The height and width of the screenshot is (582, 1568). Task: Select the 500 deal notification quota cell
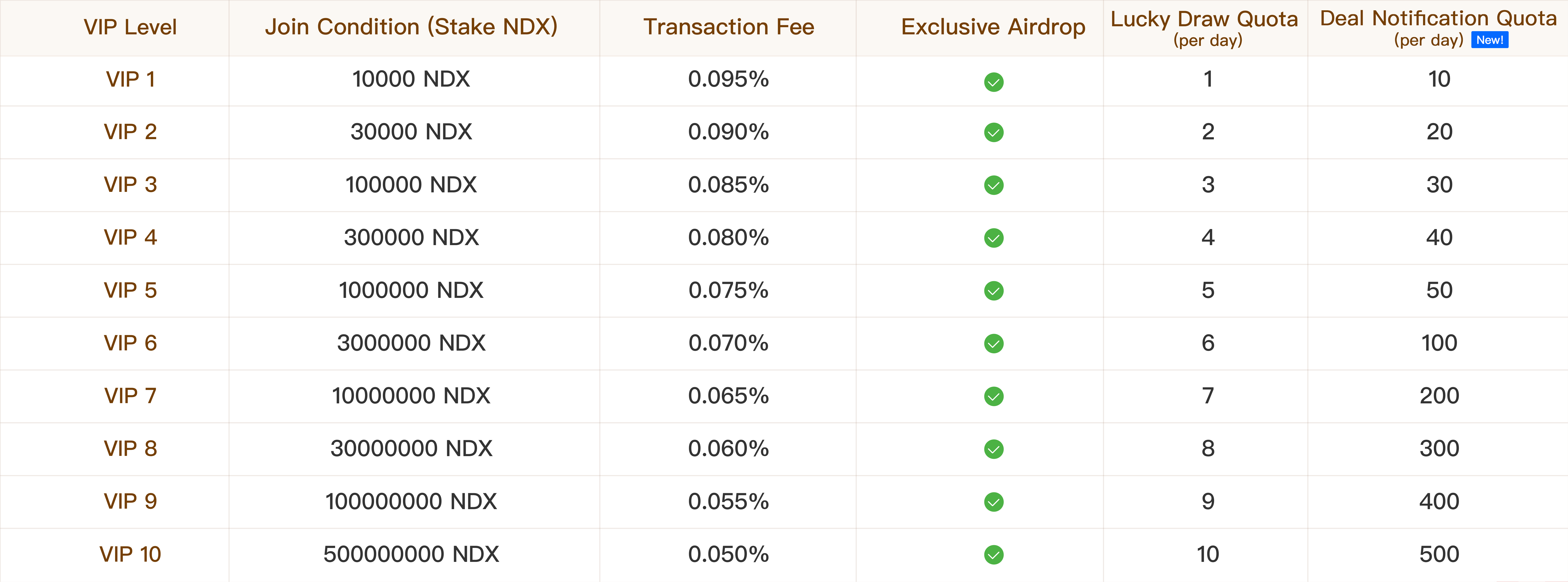click(1439, 555)
